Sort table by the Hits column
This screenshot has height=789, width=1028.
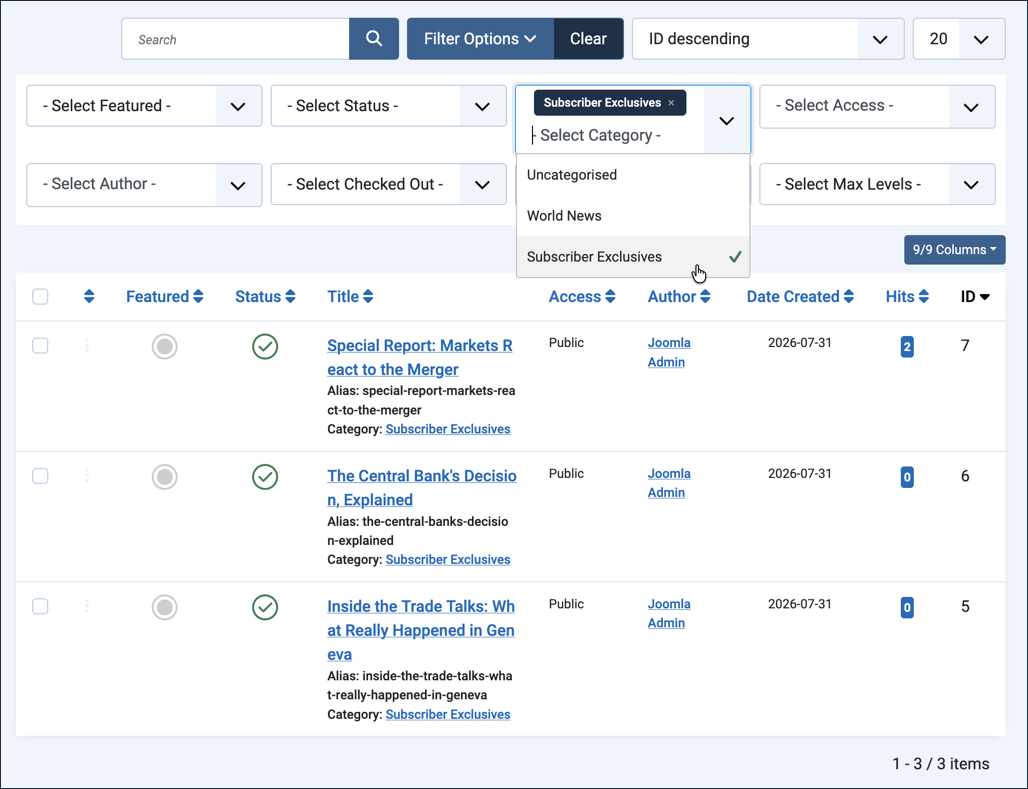click(x=907, y=296)
